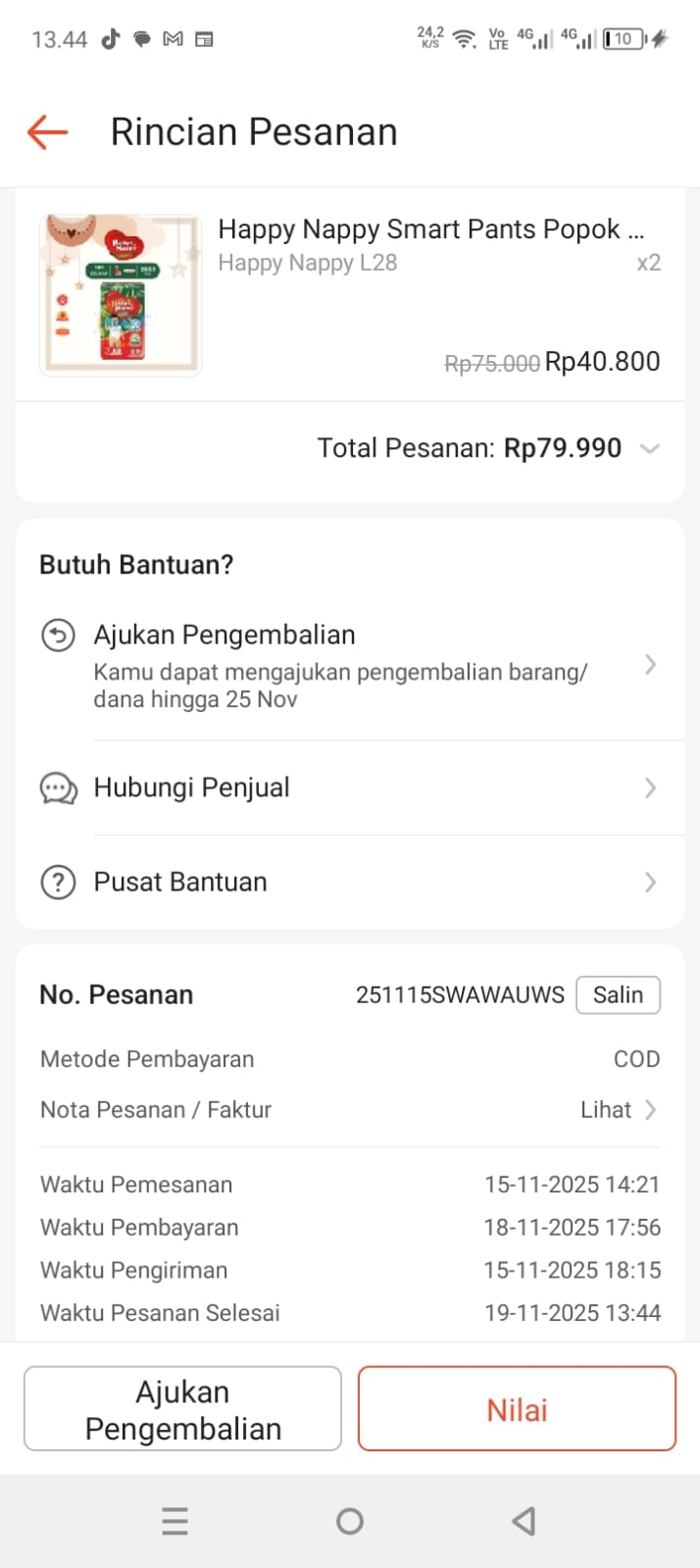Tap the chat bubble seller icon
700x1568 pixels.
click(58, 788)
